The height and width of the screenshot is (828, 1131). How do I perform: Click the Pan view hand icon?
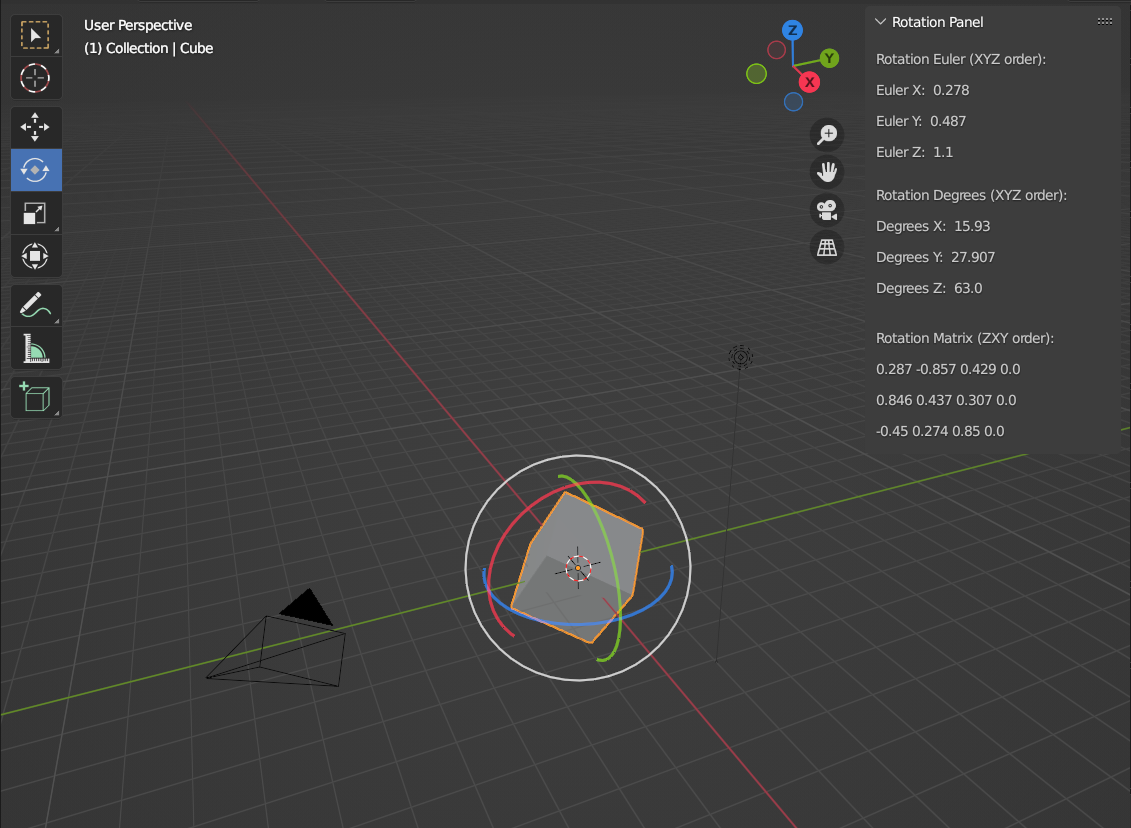point(827,172)
